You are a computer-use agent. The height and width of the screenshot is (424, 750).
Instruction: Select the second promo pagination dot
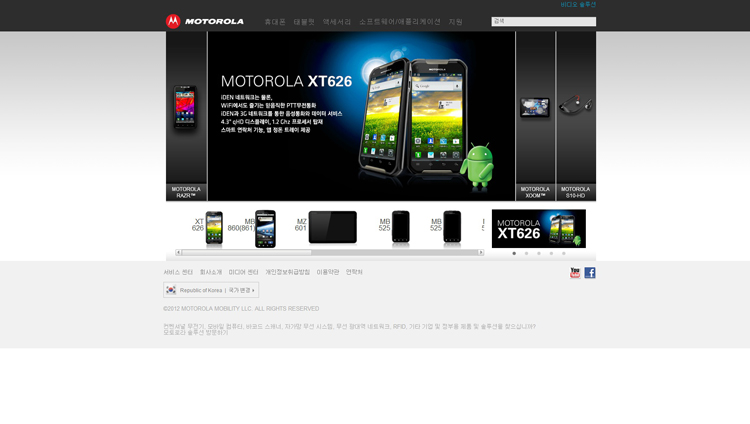(x=527, y=254)
